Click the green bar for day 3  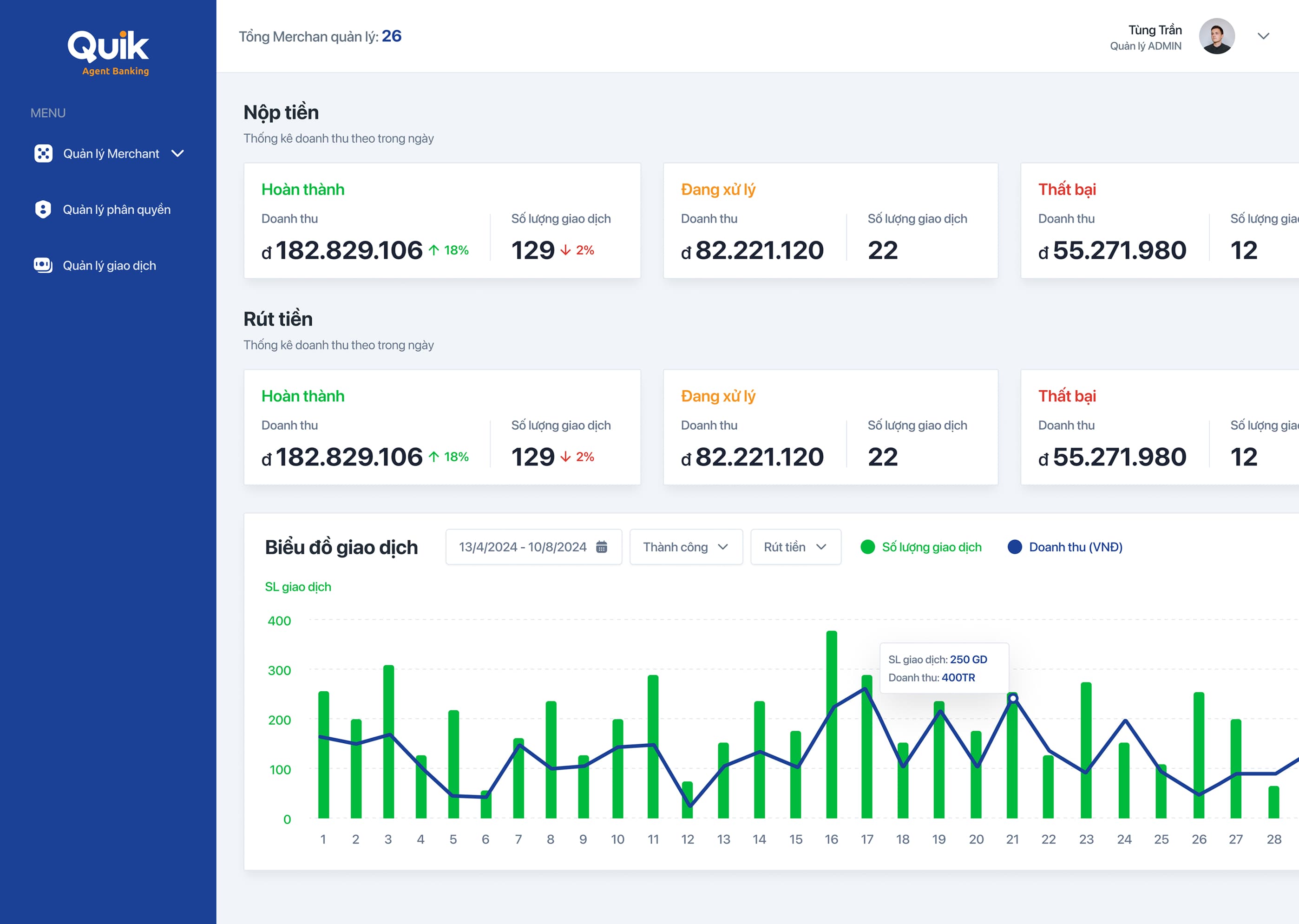click(388, 741)
